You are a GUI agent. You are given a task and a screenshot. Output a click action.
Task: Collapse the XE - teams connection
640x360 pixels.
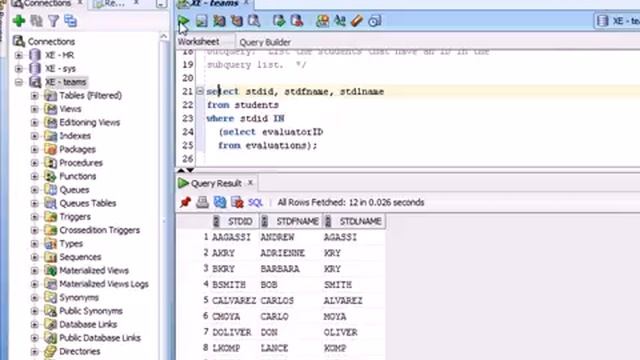point(19,82)
